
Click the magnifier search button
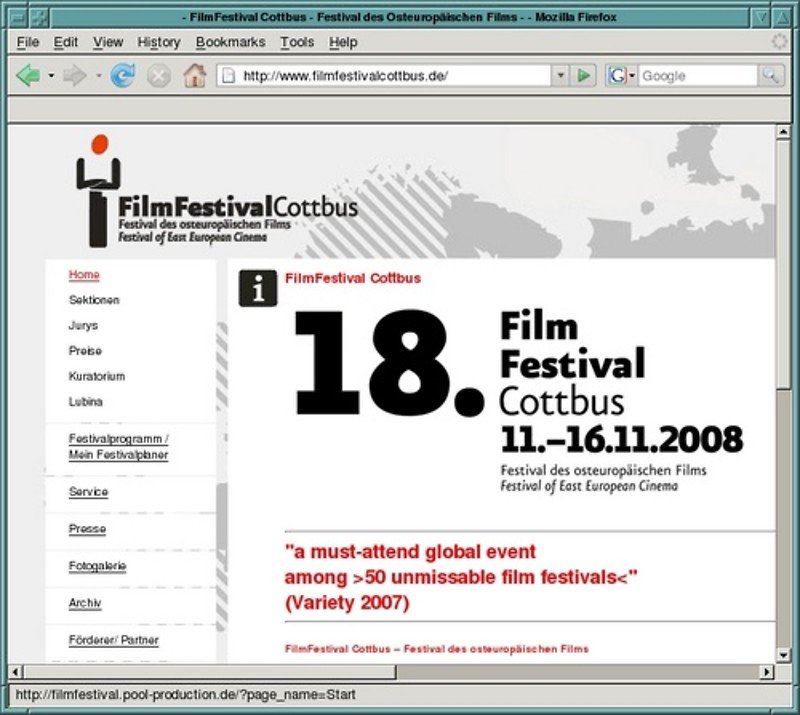(770, 76)
